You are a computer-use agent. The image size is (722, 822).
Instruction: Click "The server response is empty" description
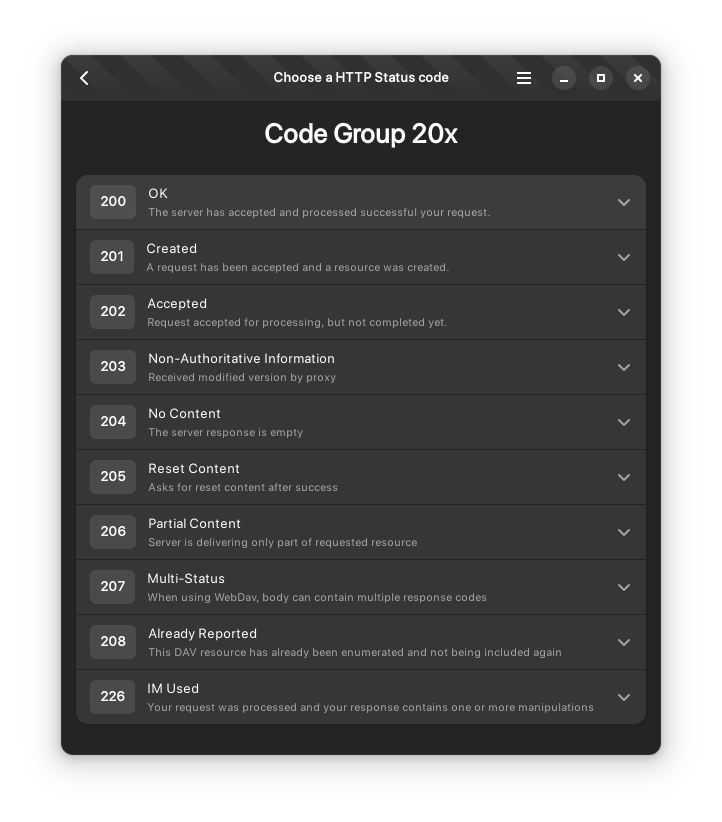pos(225,432)
